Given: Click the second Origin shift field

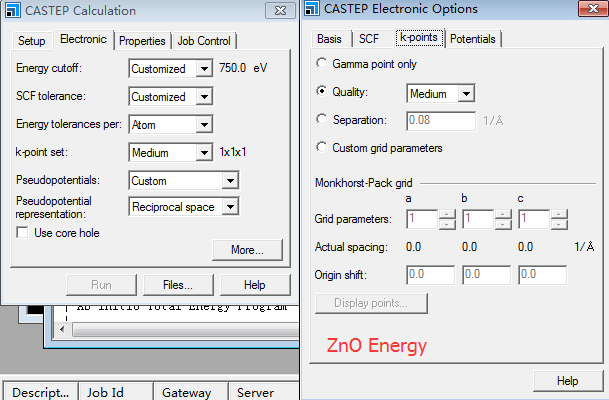Looking at the screenshot, I should [x=486, y=275].
